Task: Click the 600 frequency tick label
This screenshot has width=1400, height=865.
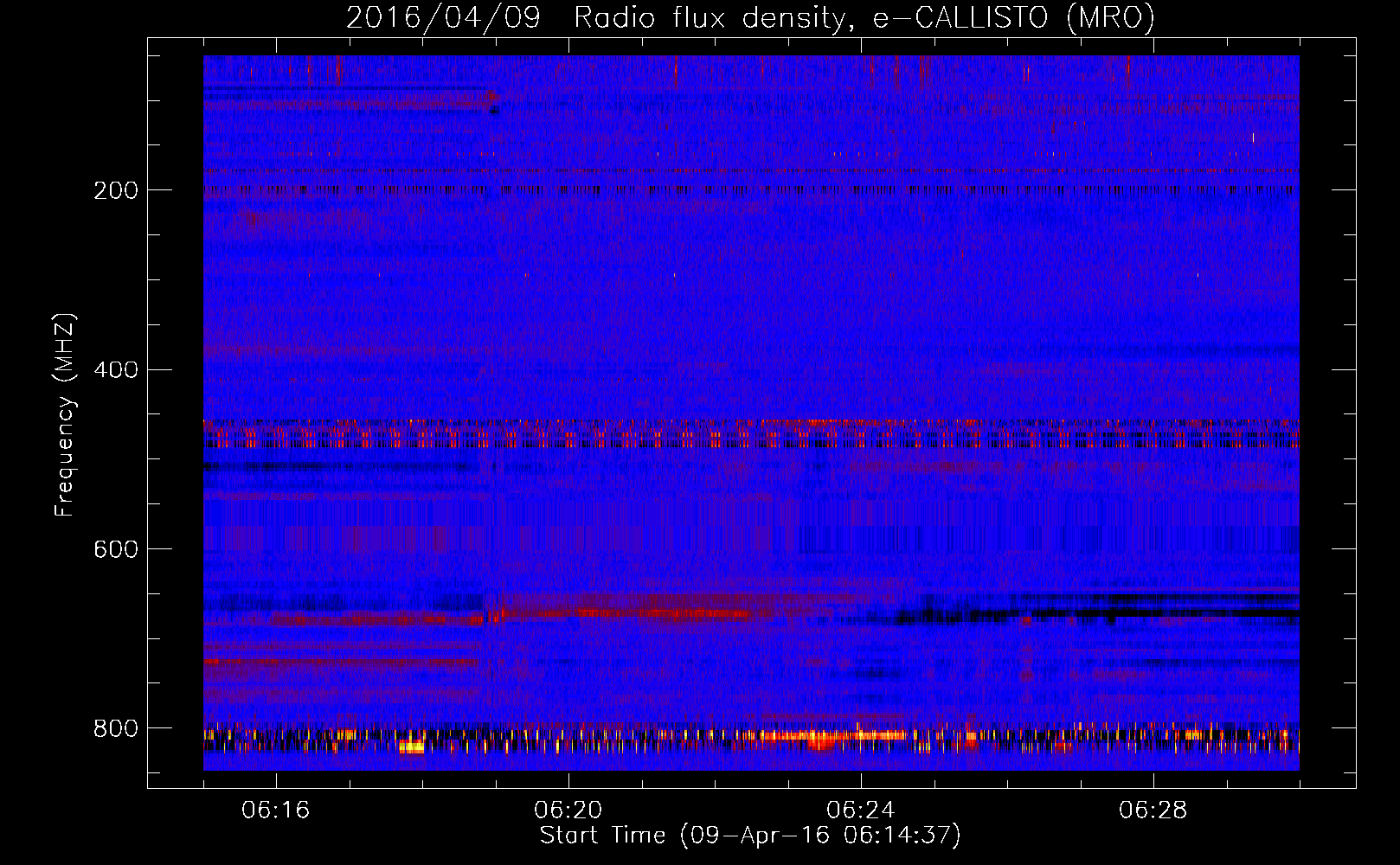Action: coord(115,549)
